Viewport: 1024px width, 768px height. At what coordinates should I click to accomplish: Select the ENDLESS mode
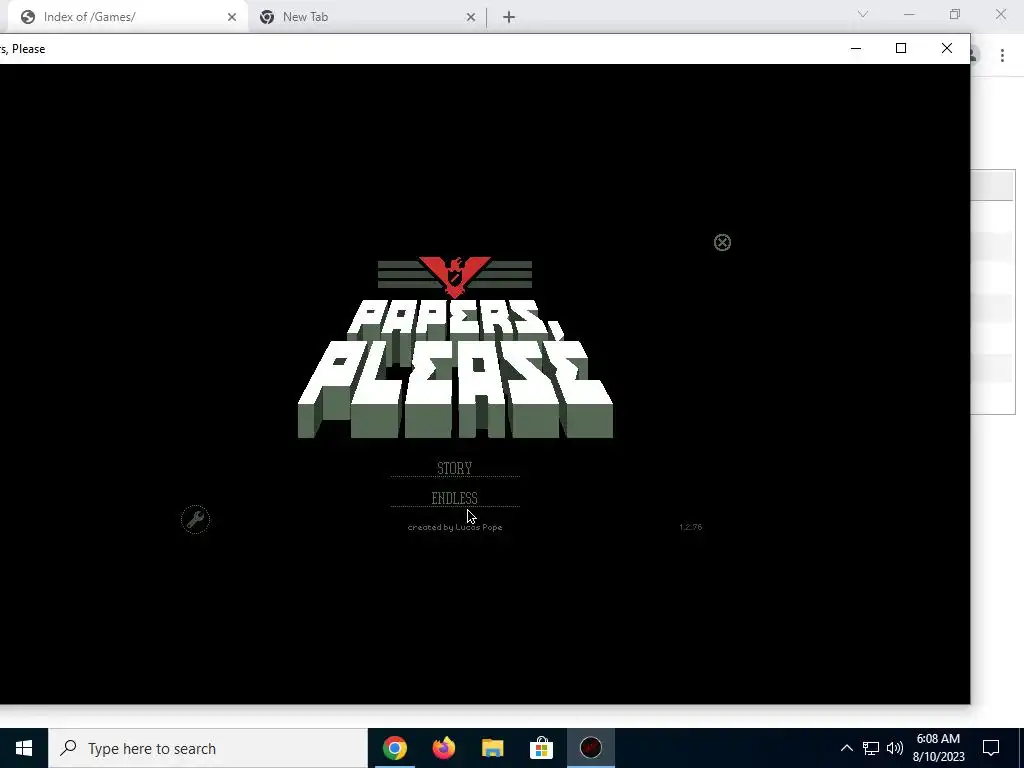(455, 498)
